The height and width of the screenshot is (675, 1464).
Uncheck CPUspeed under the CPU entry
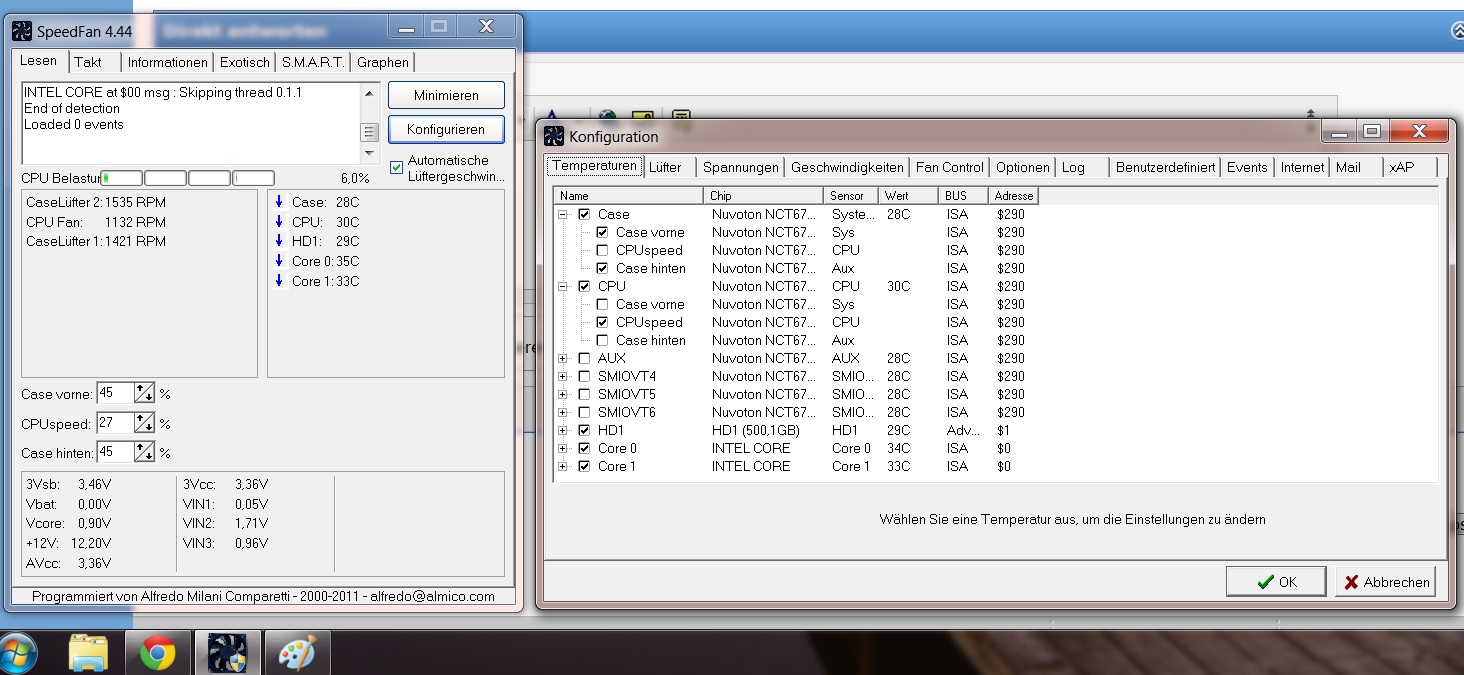(x=602, y=322)
